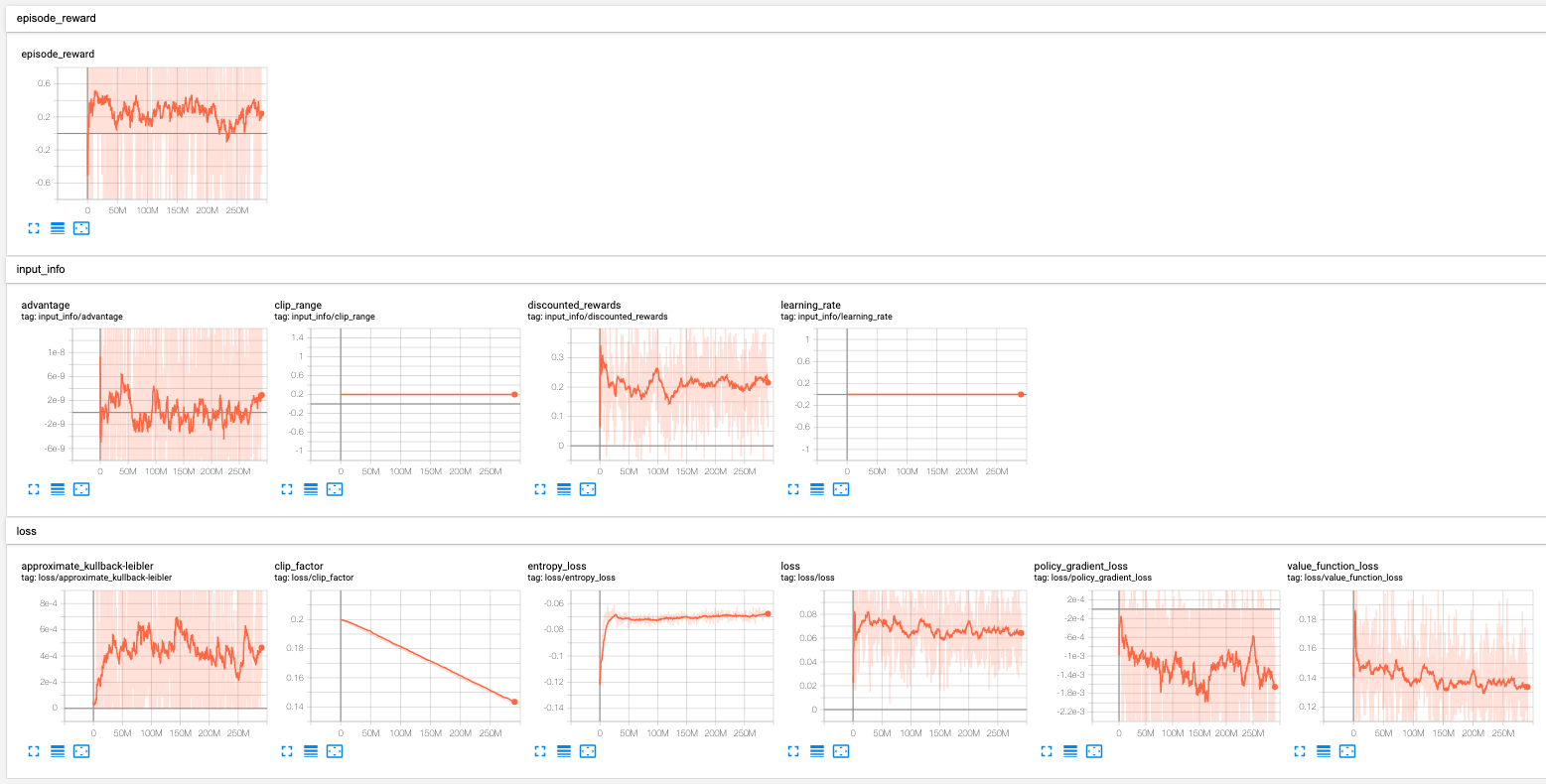The image size is (1546, 784).
Task: Fit domain to data on episode_reward chart
Action: (x=81, y=228)
